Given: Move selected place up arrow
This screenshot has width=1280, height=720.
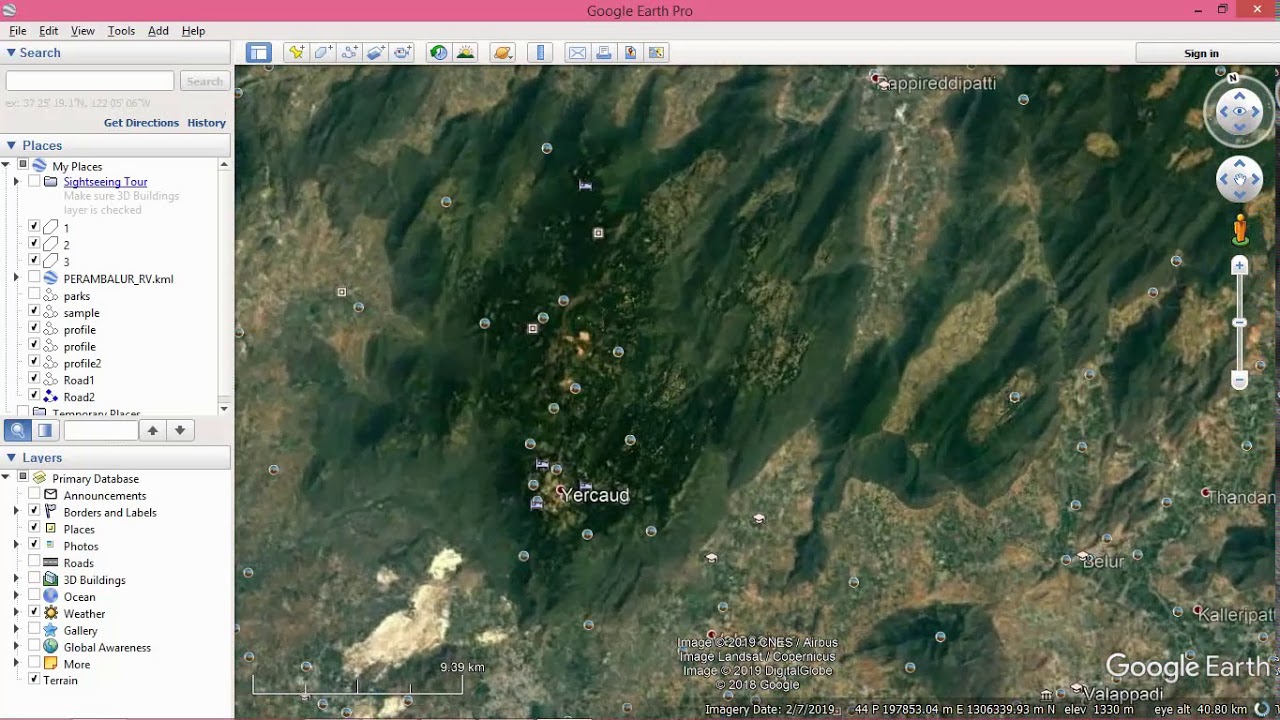Looking at the screenshot, I should point(153,430).
